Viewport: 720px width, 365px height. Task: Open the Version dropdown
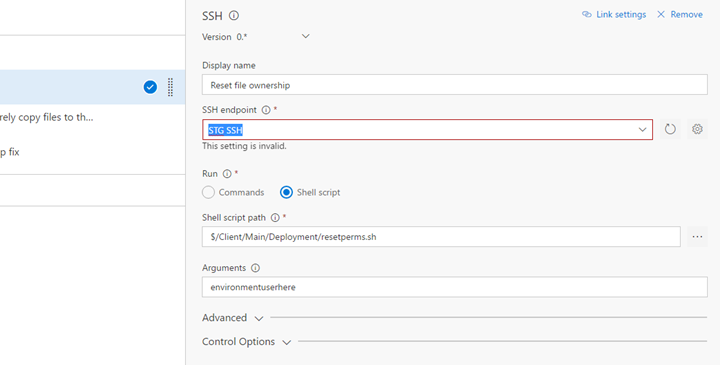point(274,37)
